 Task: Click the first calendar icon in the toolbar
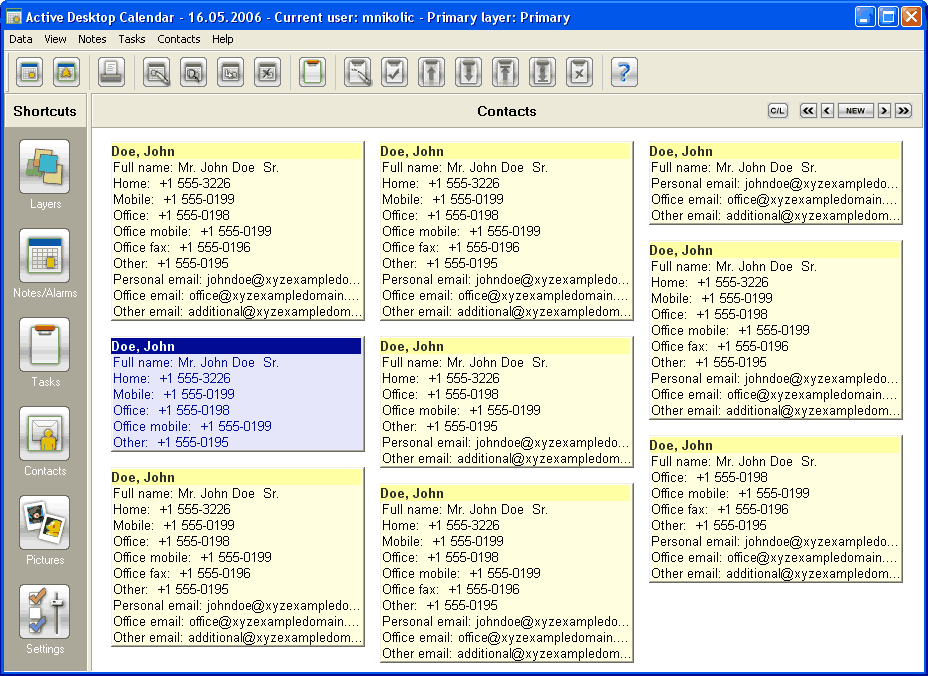coord(29,72)
